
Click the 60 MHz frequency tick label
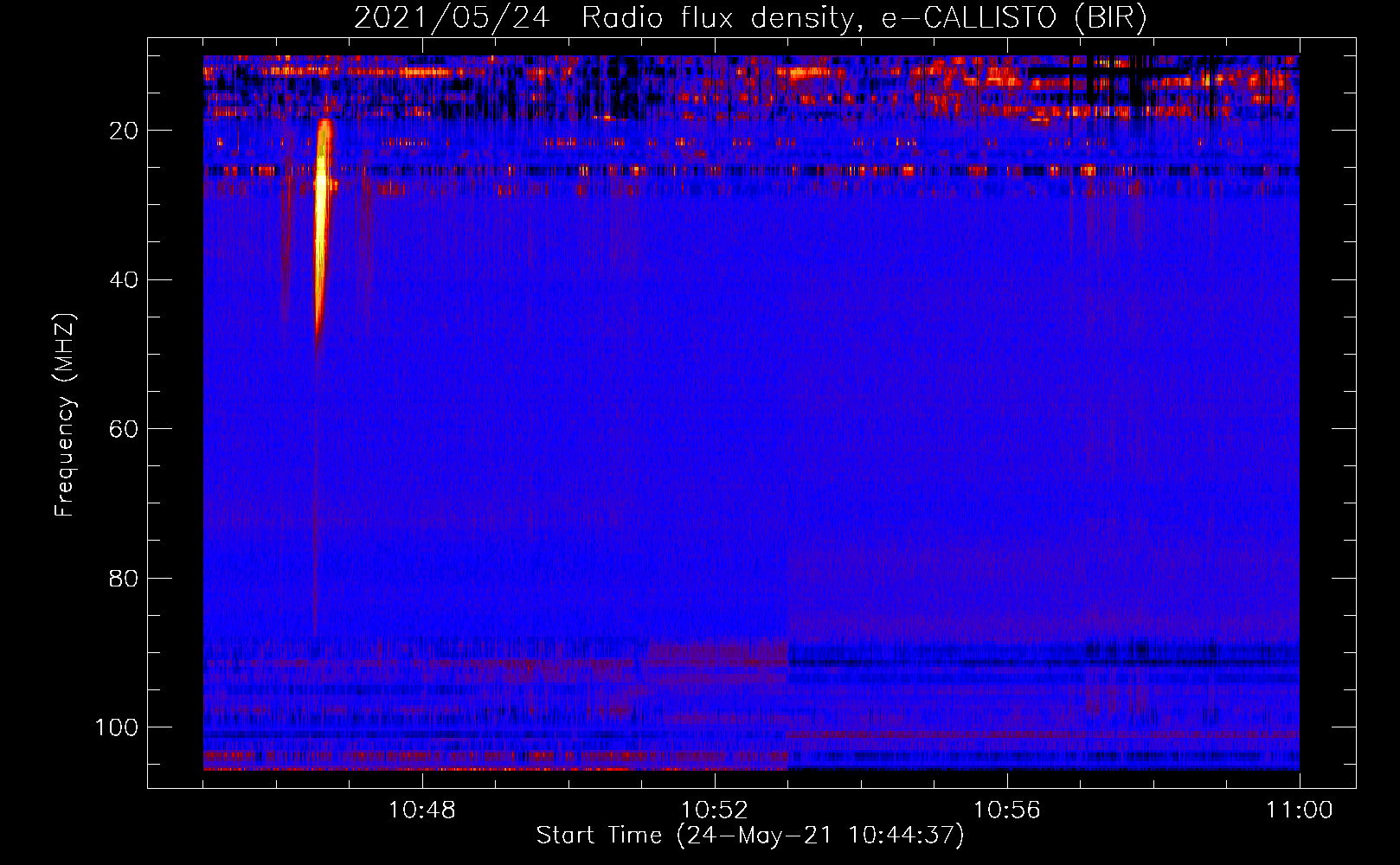(125, 429)
